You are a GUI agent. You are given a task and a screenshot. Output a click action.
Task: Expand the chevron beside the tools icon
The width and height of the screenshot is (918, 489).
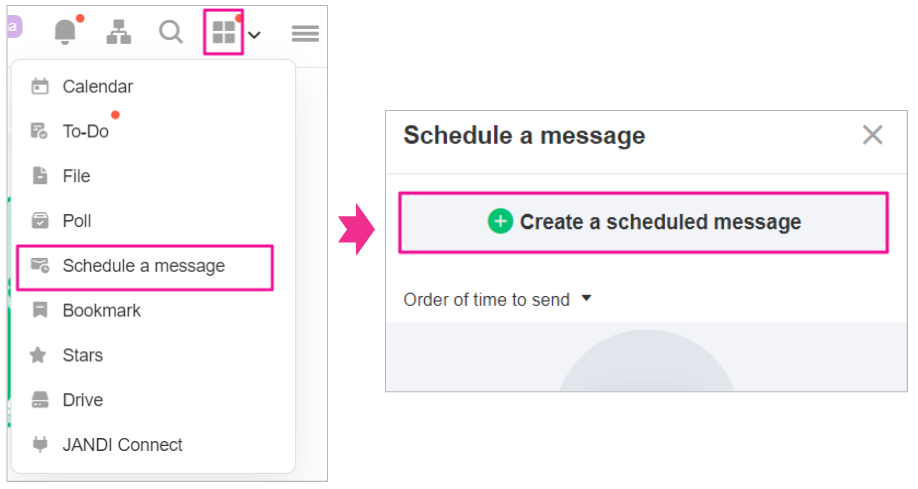[x=255, y=35]
